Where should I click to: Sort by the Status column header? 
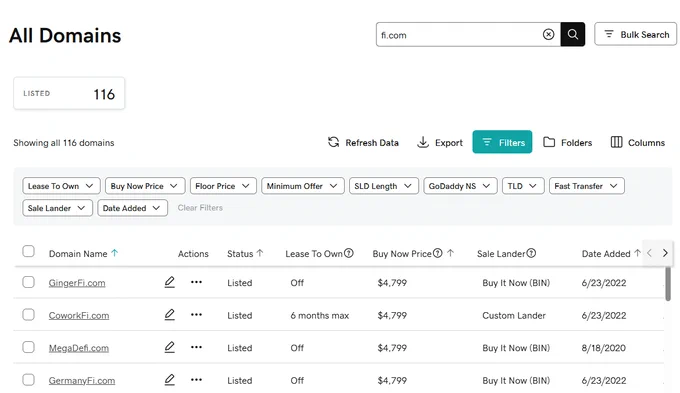pos(245,253)
